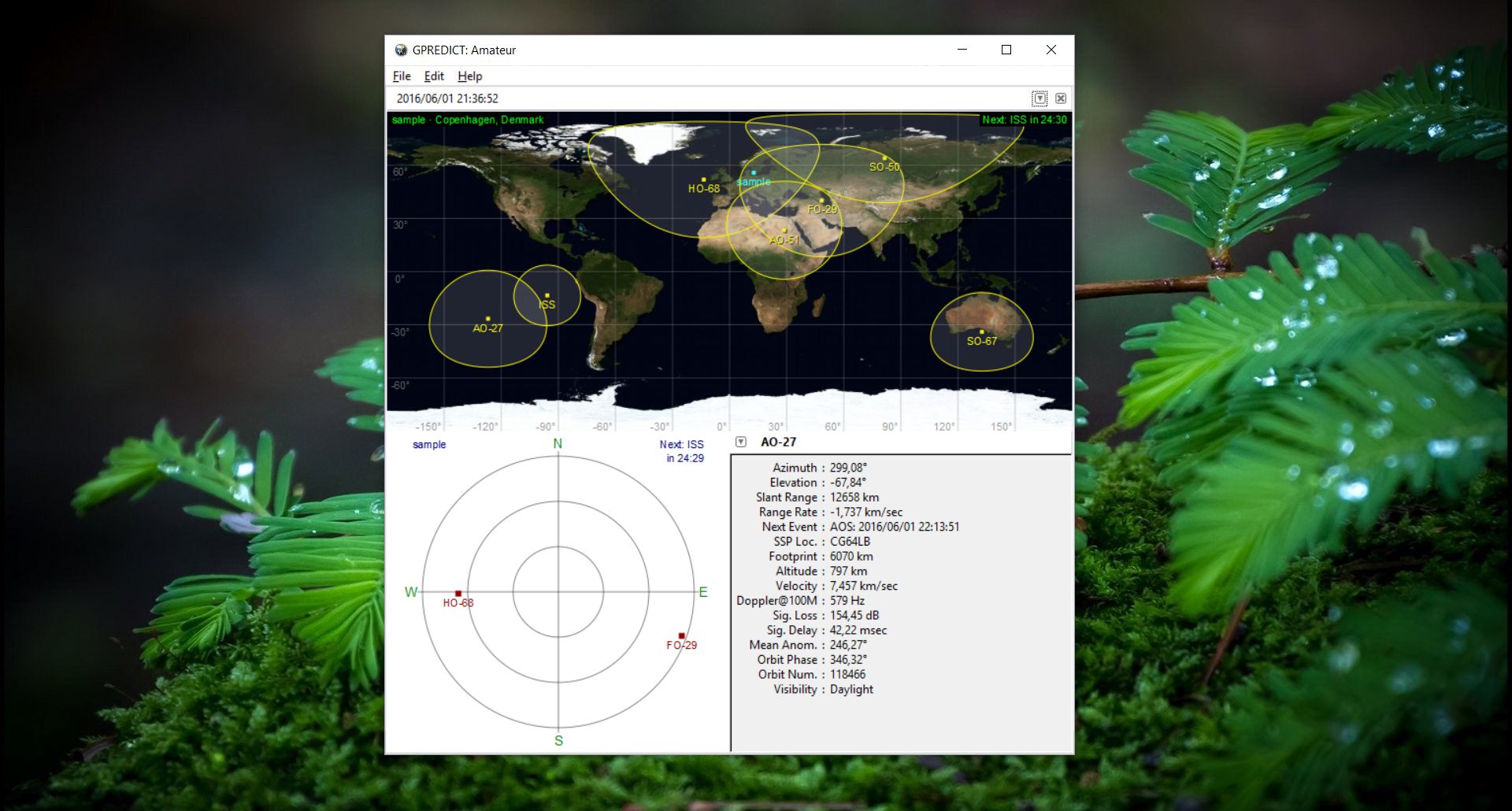
Task: Close the map module with its X icon
Action: point(1061,98)
